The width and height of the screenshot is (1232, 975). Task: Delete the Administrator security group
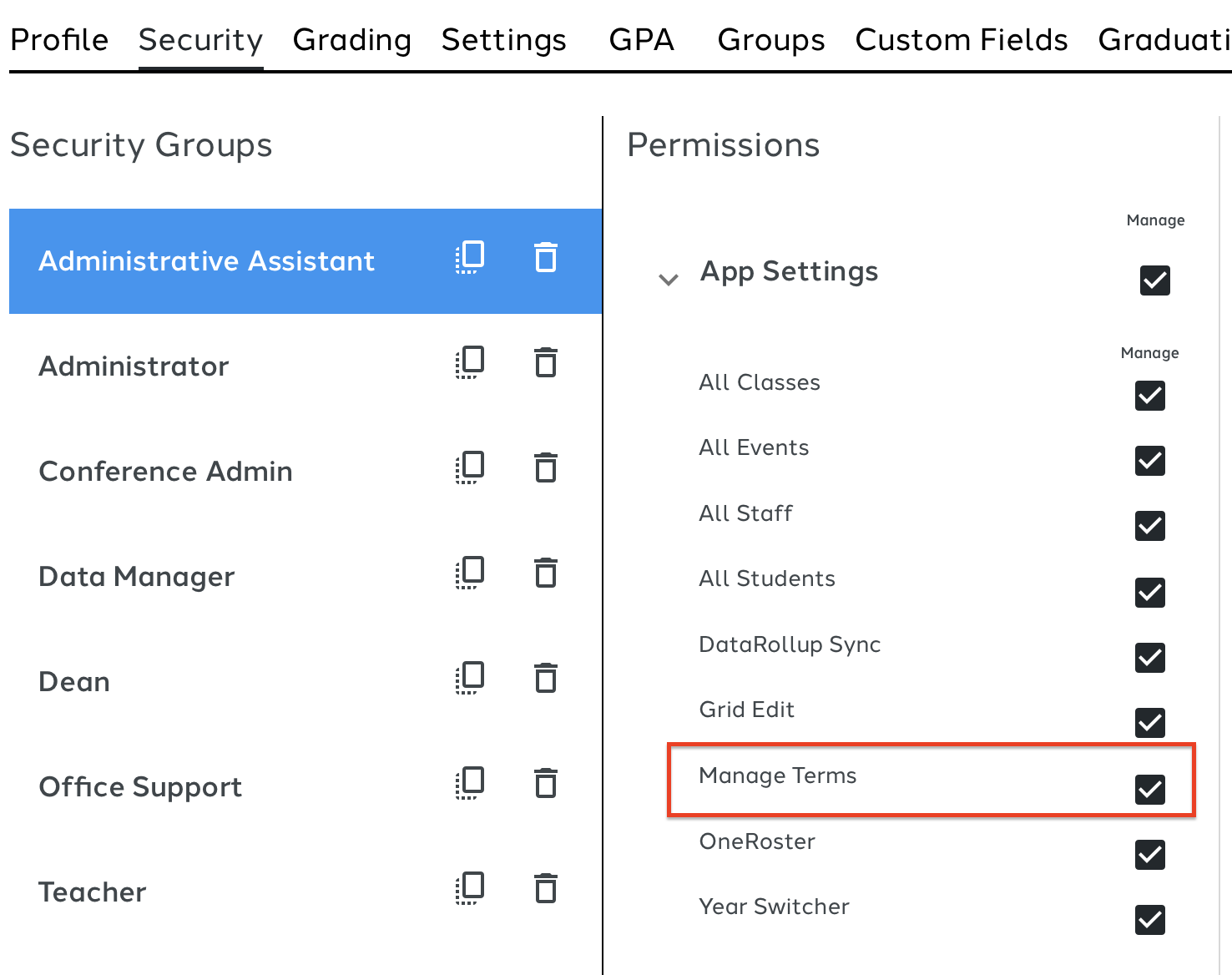[546, 363]
